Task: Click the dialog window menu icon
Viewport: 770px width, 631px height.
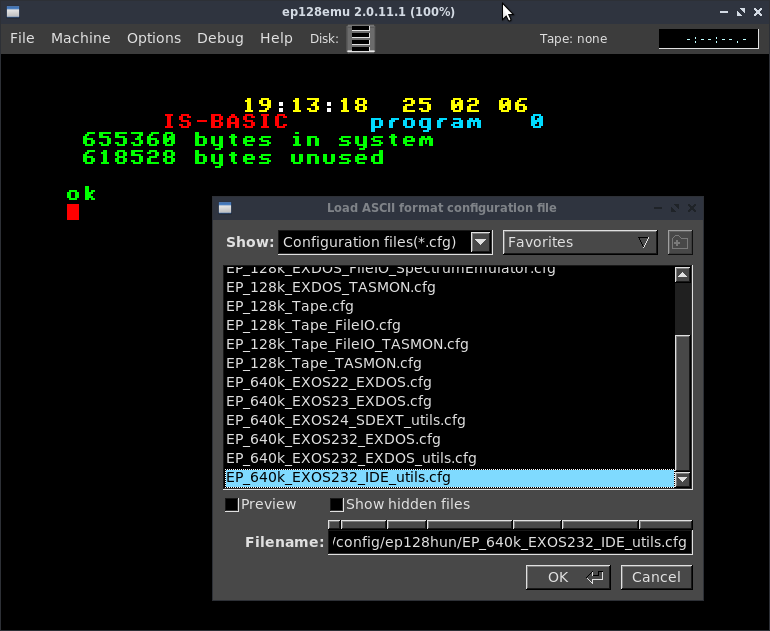Action: click(x=225, y=208)
